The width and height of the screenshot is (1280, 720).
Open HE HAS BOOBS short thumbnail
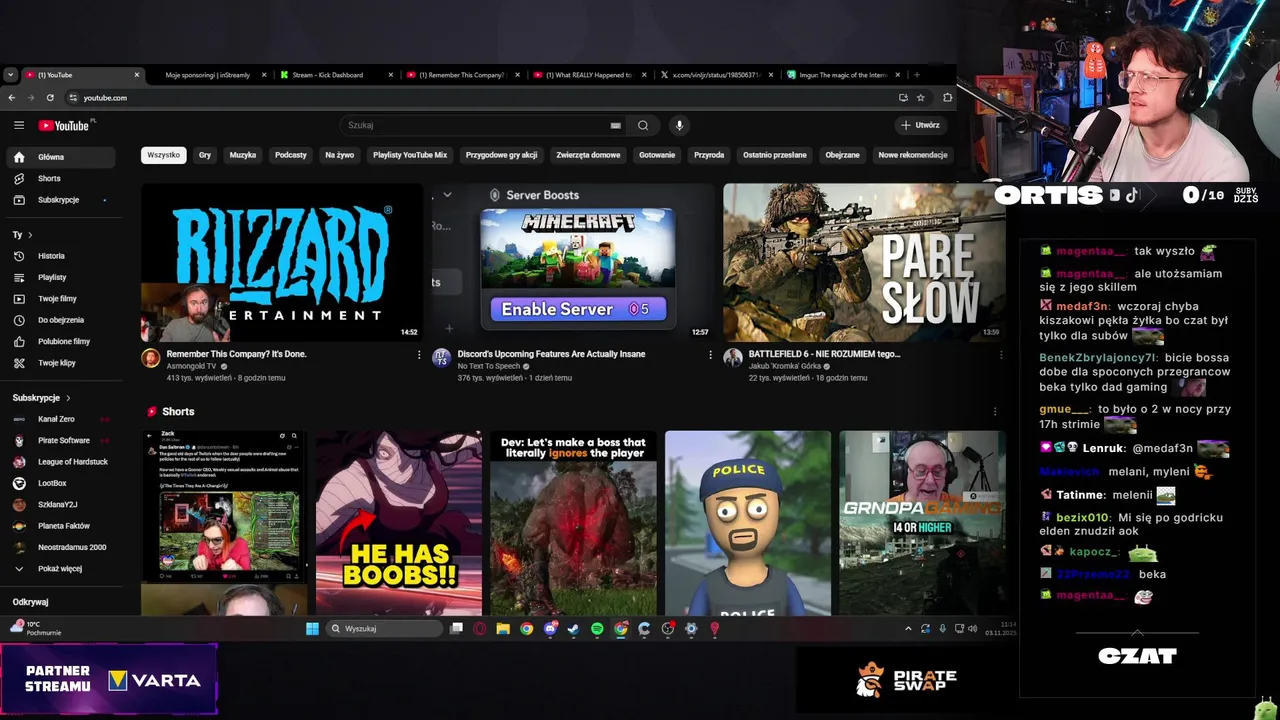pos(399,522)
